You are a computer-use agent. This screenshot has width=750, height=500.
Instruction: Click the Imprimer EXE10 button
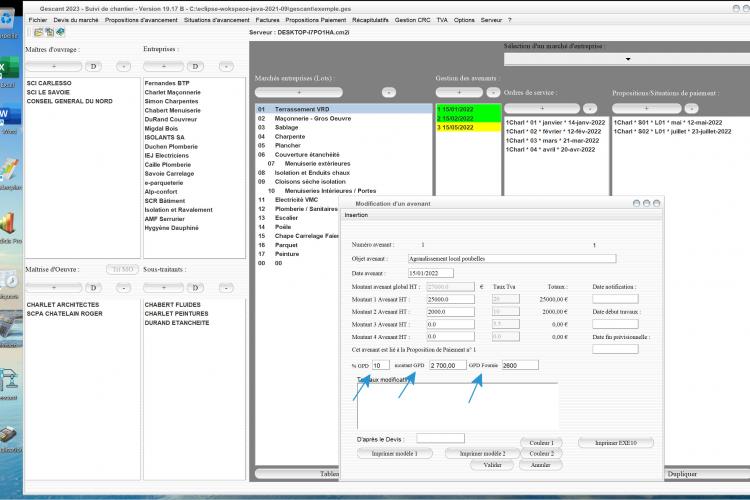(616, 443)
